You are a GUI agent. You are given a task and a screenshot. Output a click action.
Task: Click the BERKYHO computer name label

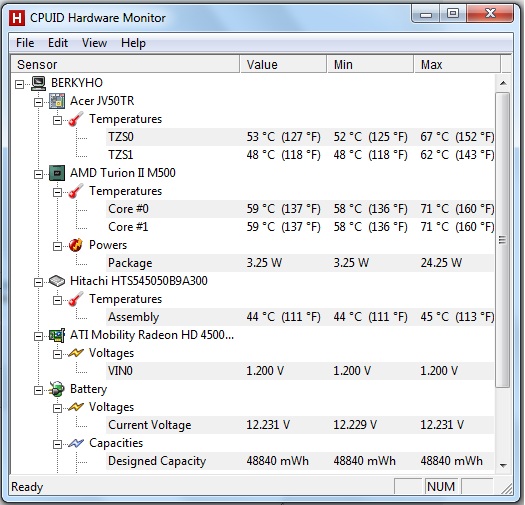pyautogui.click(x=77, y=83)
